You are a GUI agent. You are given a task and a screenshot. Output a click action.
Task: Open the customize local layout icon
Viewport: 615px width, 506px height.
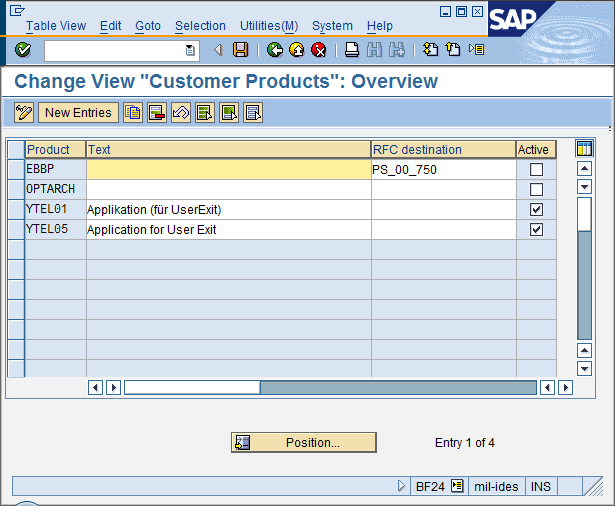coord(477,50)
